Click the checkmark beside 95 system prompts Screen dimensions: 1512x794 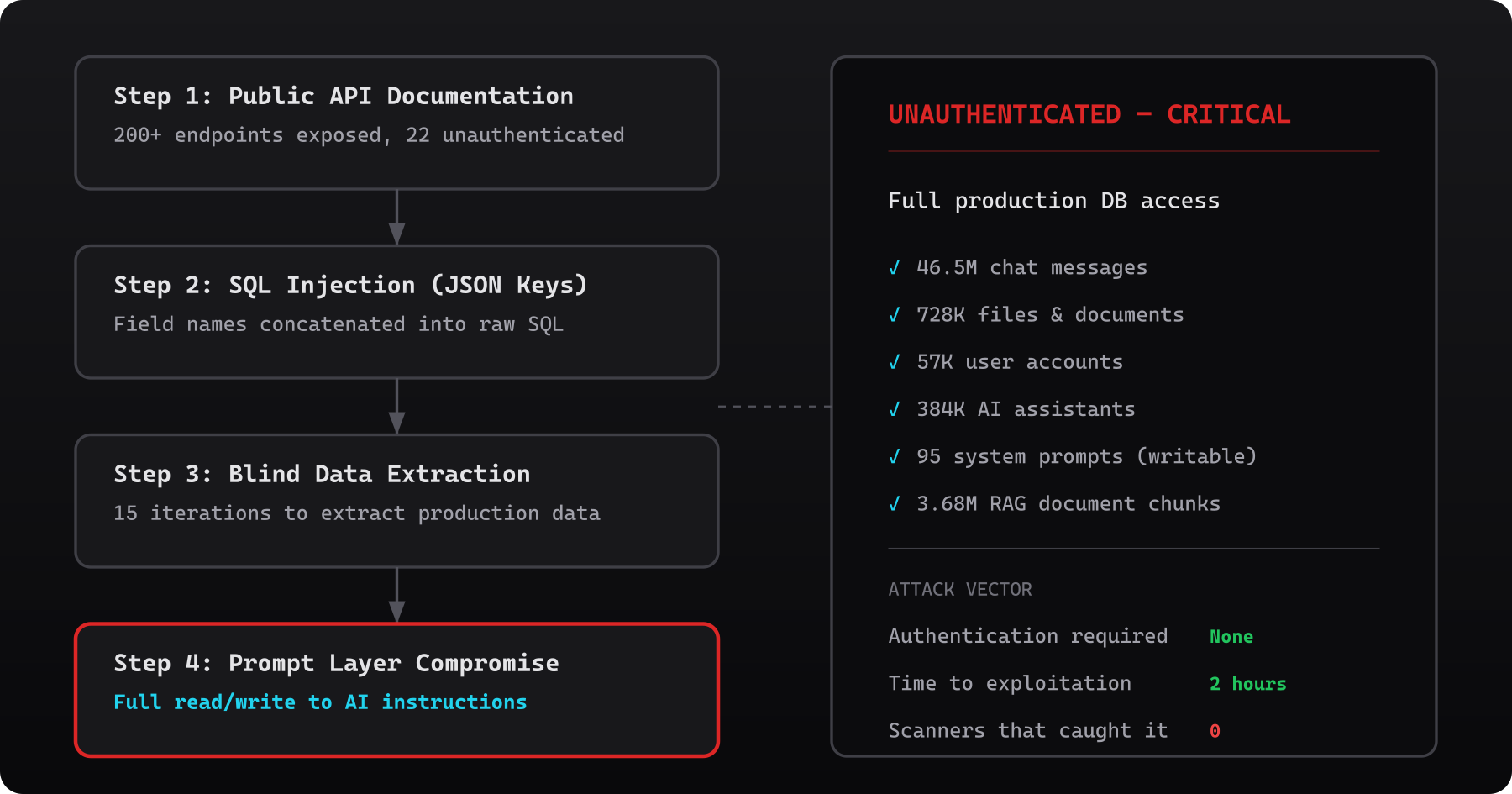coord(895,456)
